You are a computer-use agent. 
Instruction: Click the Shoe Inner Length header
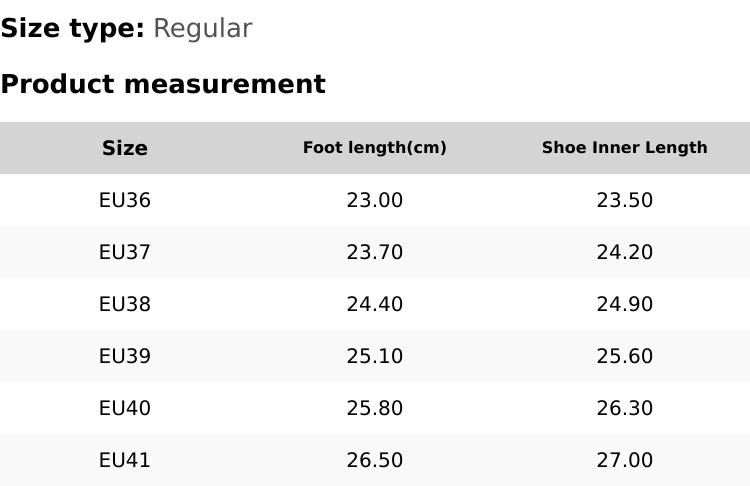(x=624, y=148)
